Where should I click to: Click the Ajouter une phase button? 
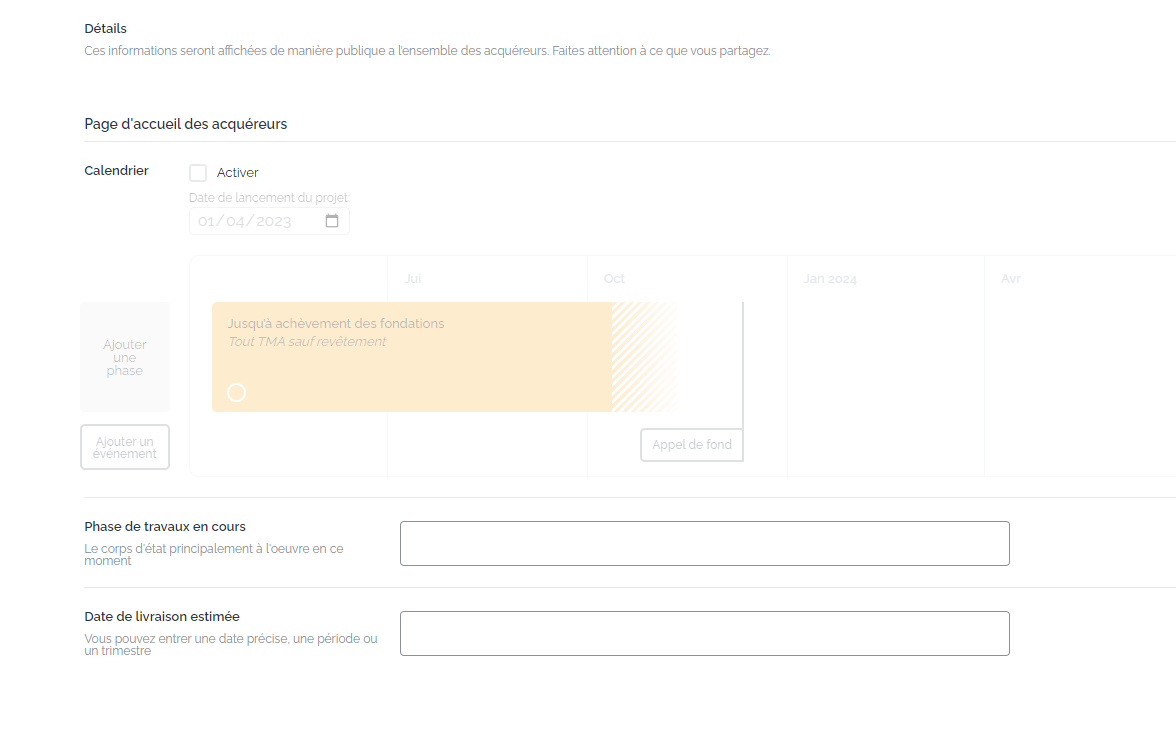(x=125, y=357)
